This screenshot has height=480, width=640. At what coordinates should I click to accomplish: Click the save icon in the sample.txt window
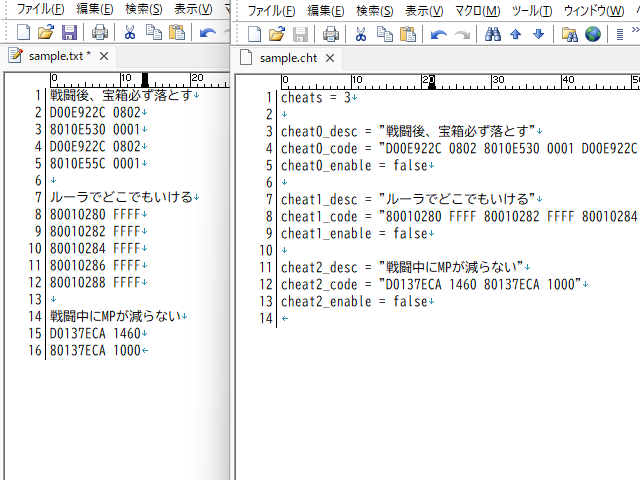click(x=70, y=32)
